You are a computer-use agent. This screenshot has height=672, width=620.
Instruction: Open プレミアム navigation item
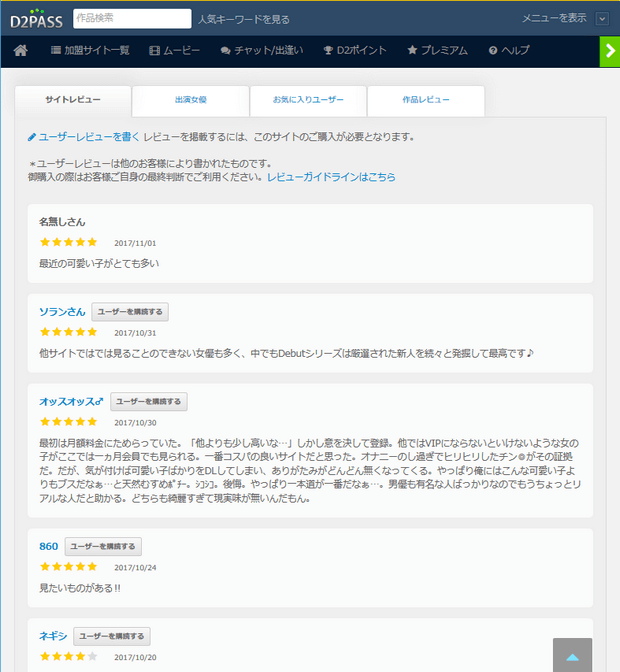pos(437,50)
